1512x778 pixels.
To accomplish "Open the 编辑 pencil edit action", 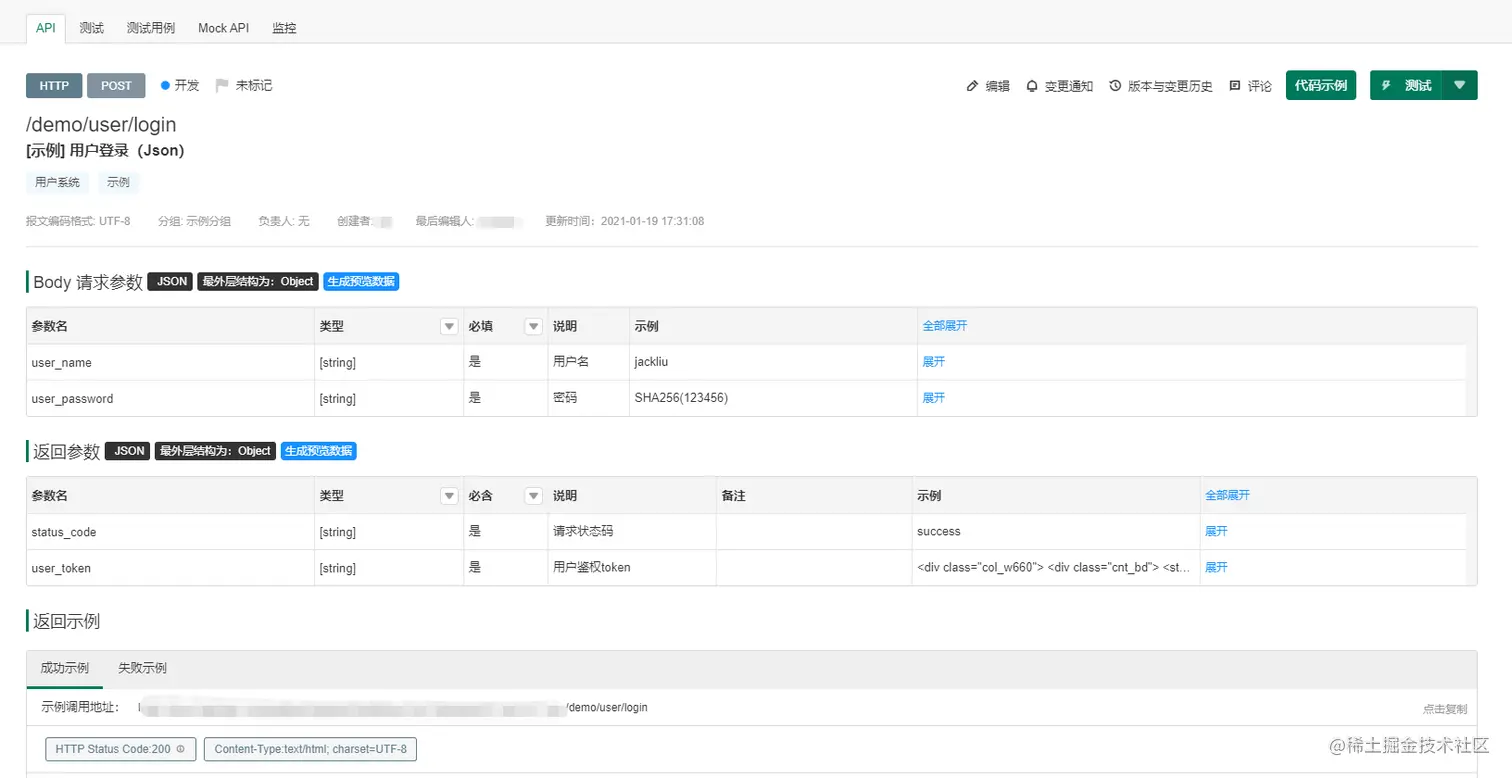I will [988, 86].
